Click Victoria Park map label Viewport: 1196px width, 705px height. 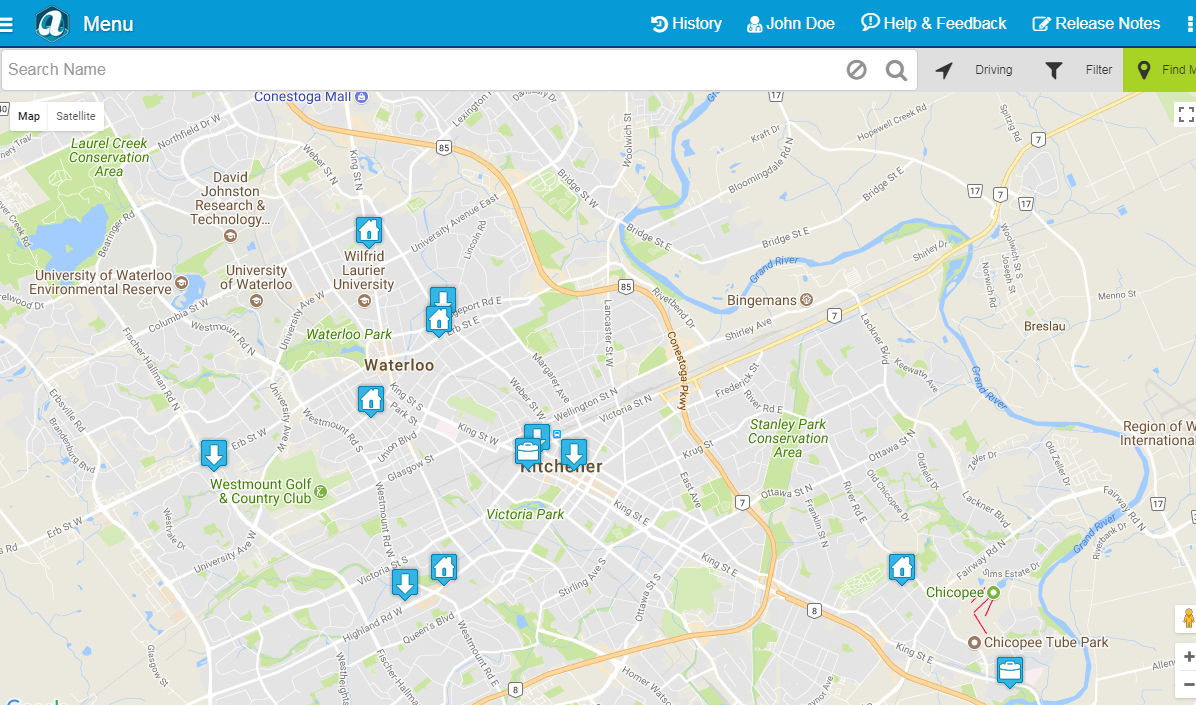(525, 514)
